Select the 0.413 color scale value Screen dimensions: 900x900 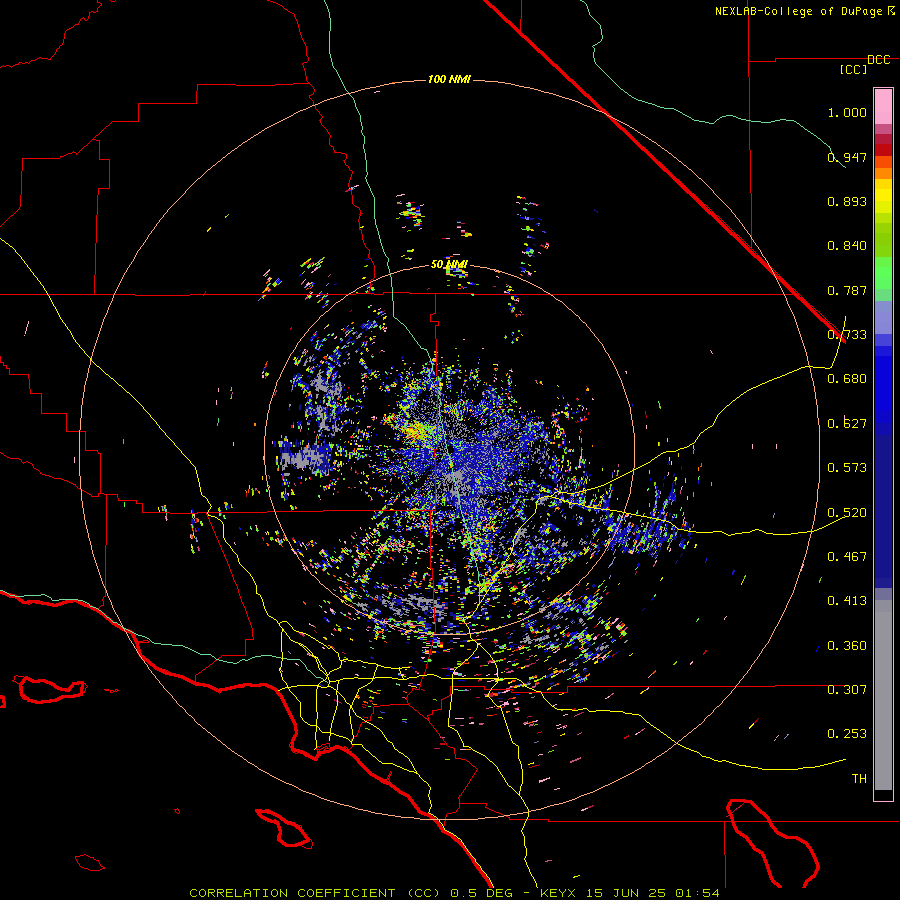point(847,601)
